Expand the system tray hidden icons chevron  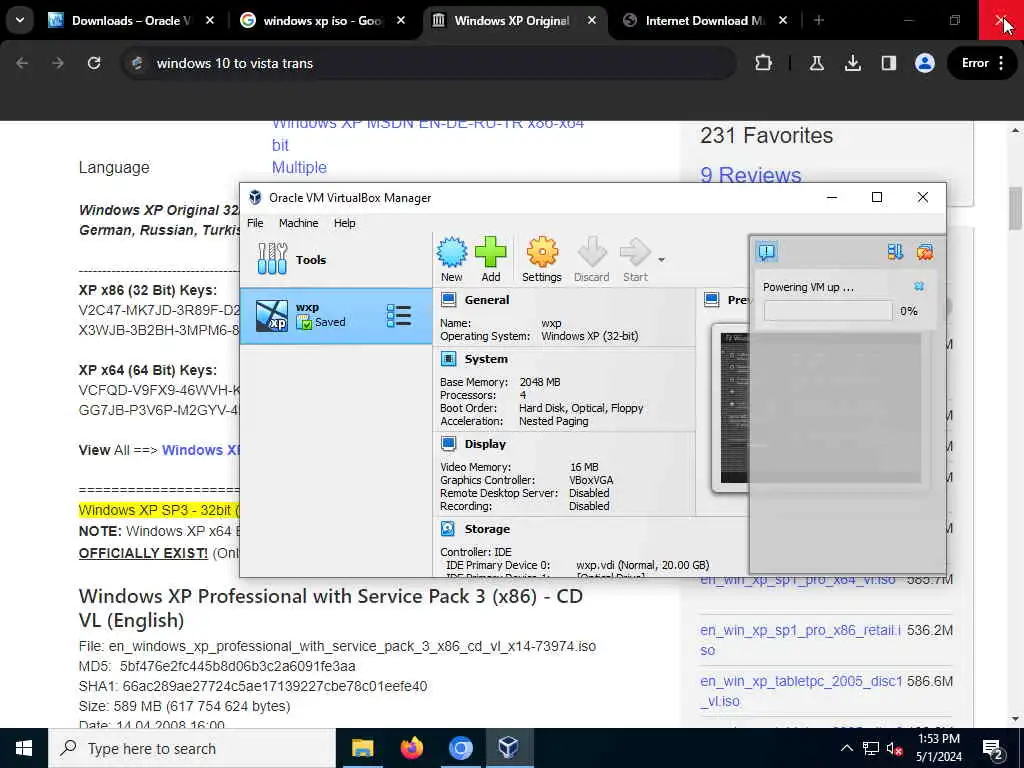tap(846, 748)
